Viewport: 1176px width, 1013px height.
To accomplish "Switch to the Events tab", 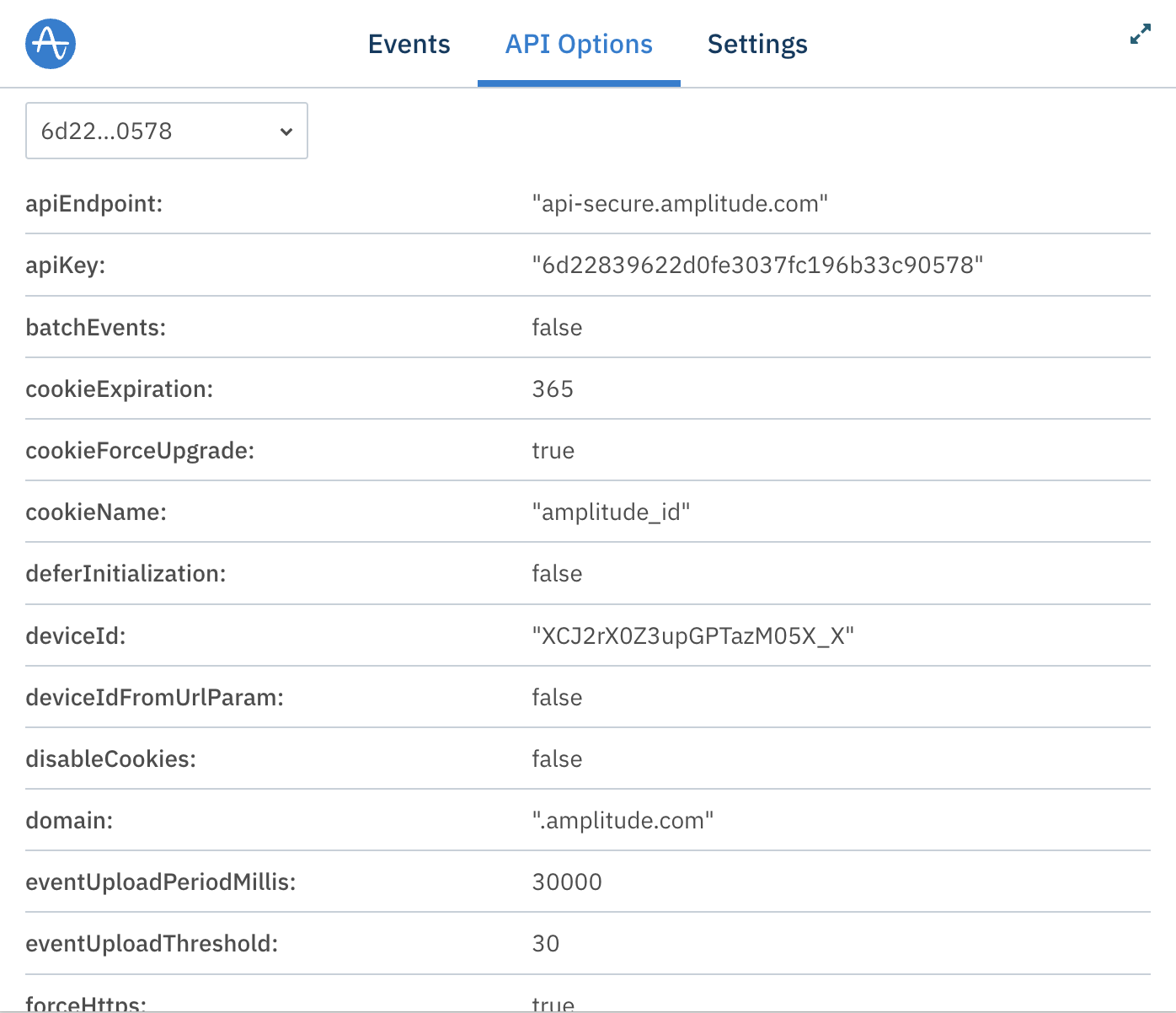I will pyautogui.click(x=409, y=44).
